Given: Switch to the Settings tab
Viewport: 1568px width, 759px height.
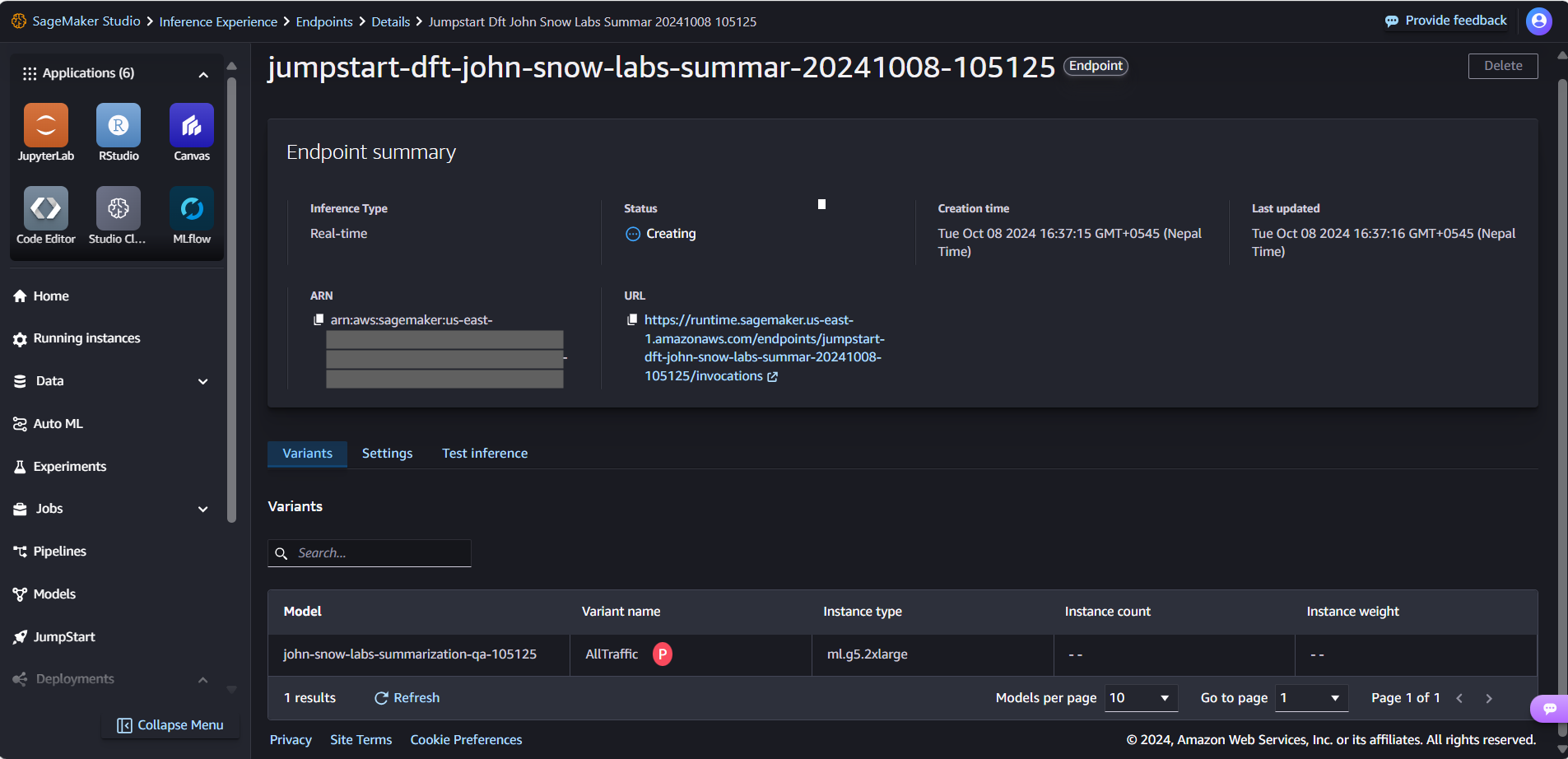Looking at the screenshot, I should coord(387,454).
